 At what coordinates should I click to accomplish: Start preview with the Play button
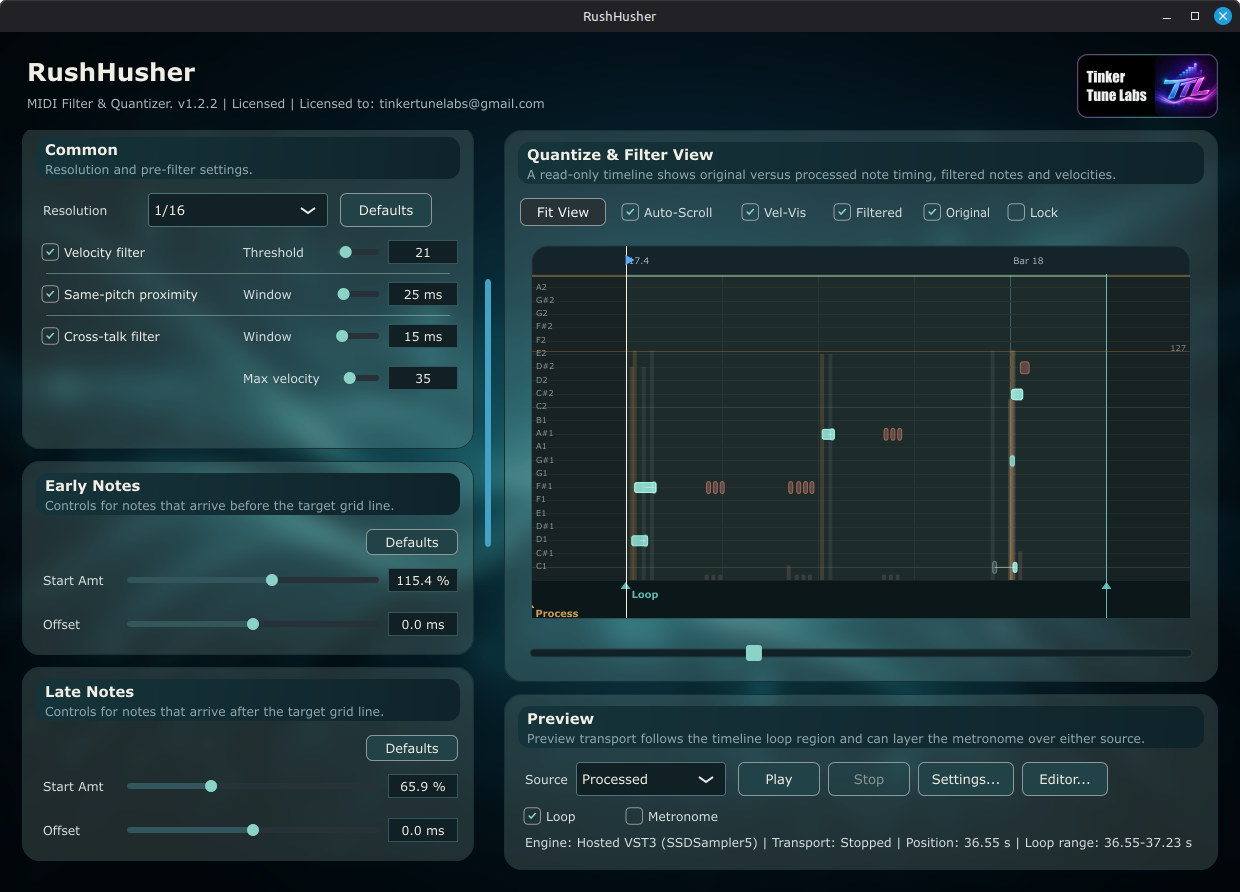pyautogui.click(x=779, y=779)
